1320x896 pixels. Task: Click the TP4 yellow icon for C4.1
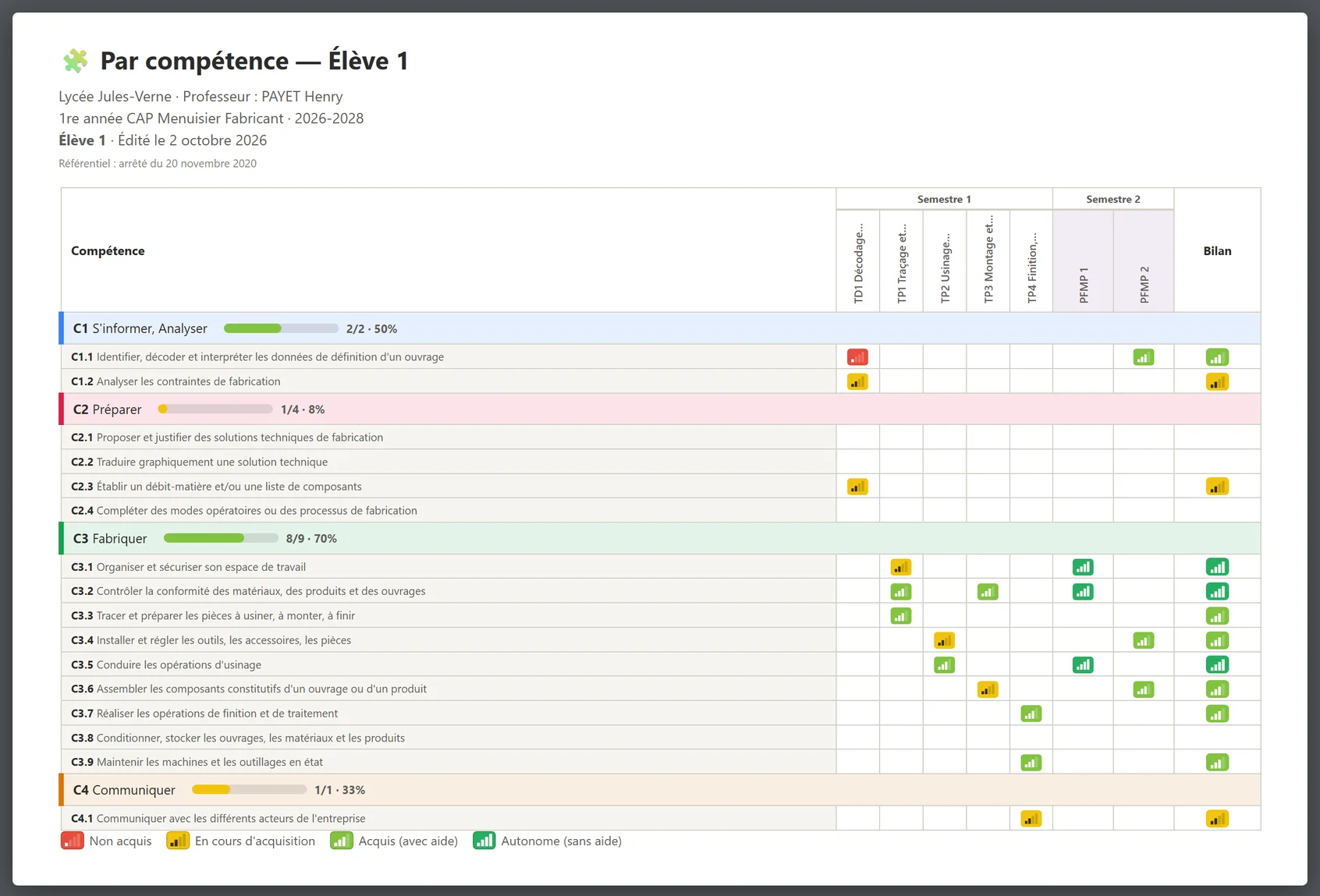1031,819
